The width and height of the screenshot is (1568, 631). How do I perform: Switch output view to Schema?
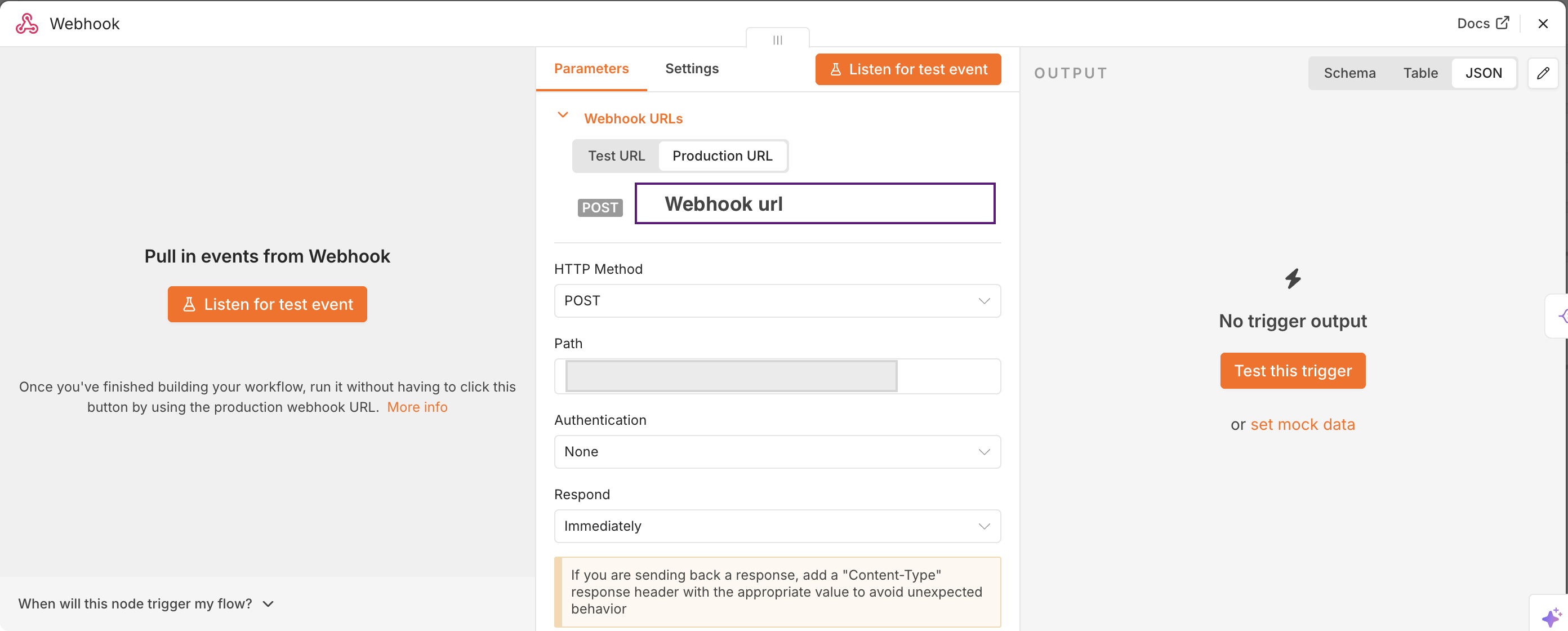[1349, 73]
